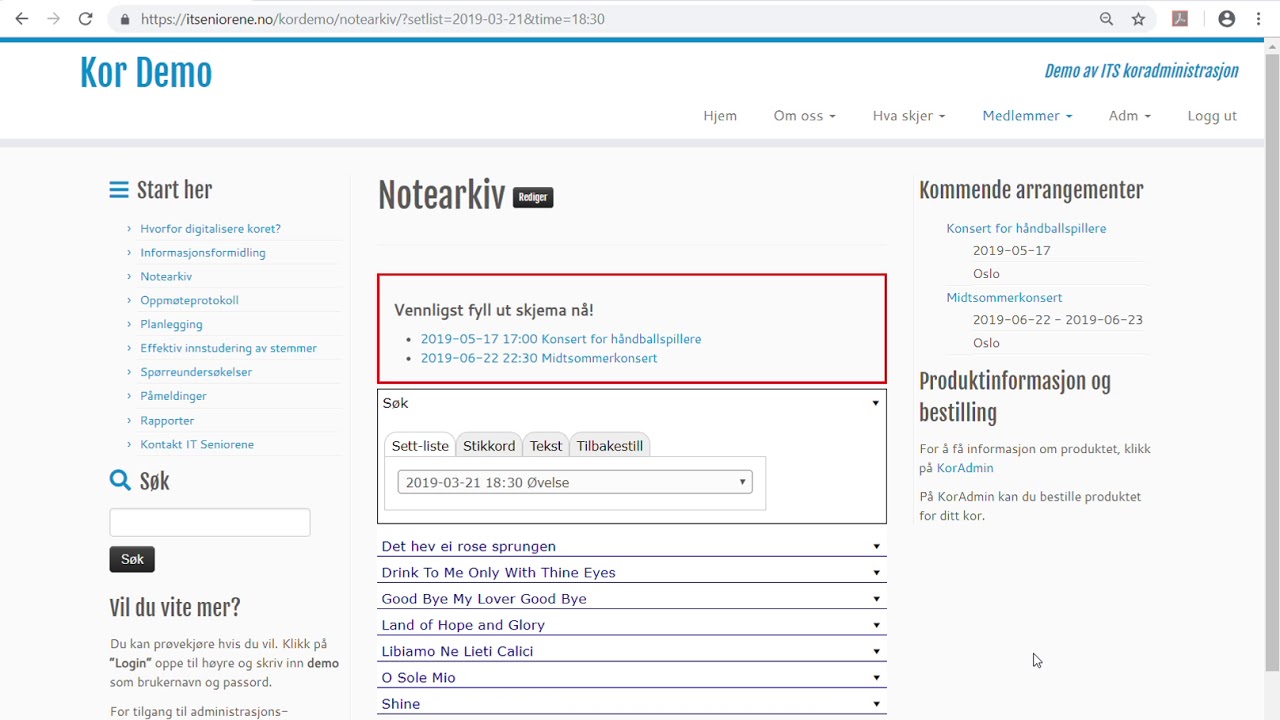
Task: Collapse the Søk panel with its arrow
Action: click(x=875, y=403)
